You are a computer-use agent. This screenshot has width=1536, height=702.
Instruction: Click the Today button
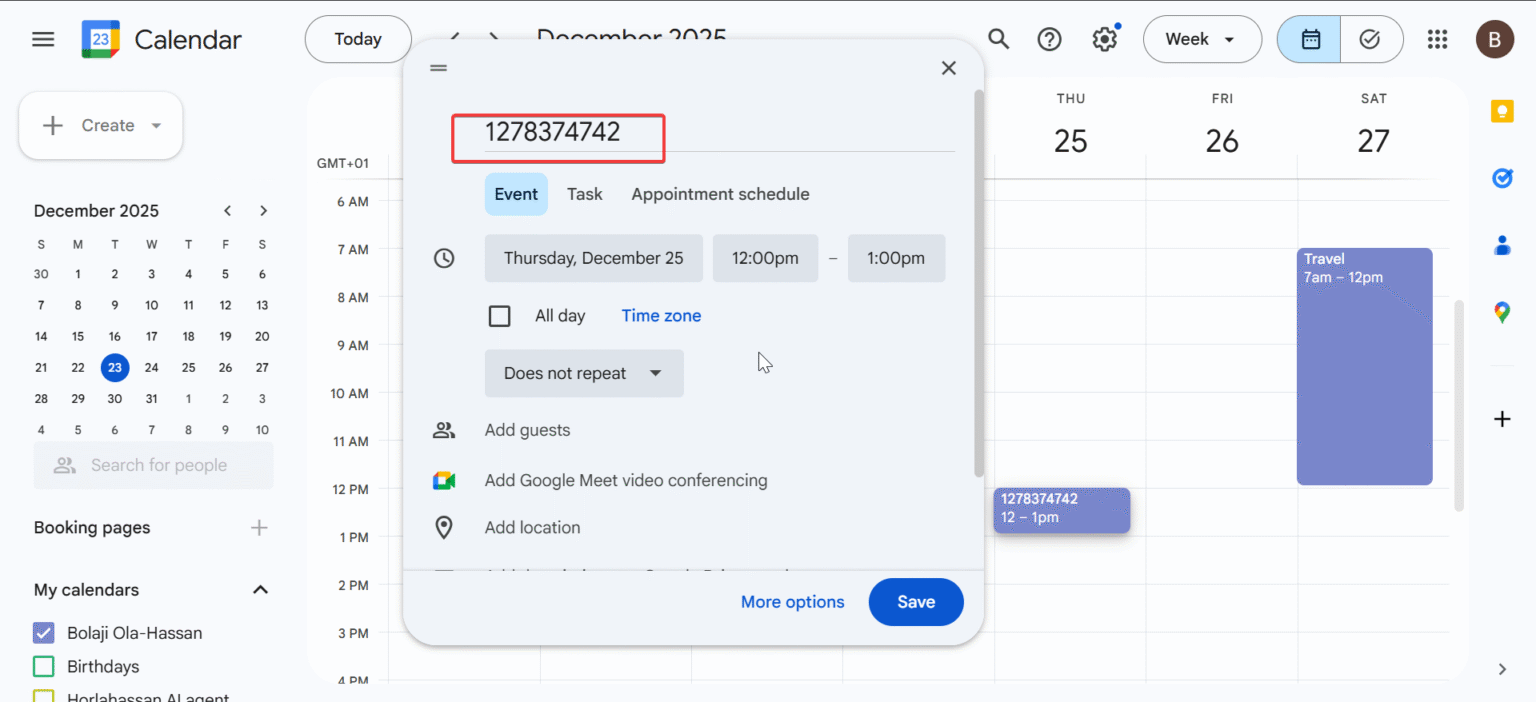click(358, 39)
